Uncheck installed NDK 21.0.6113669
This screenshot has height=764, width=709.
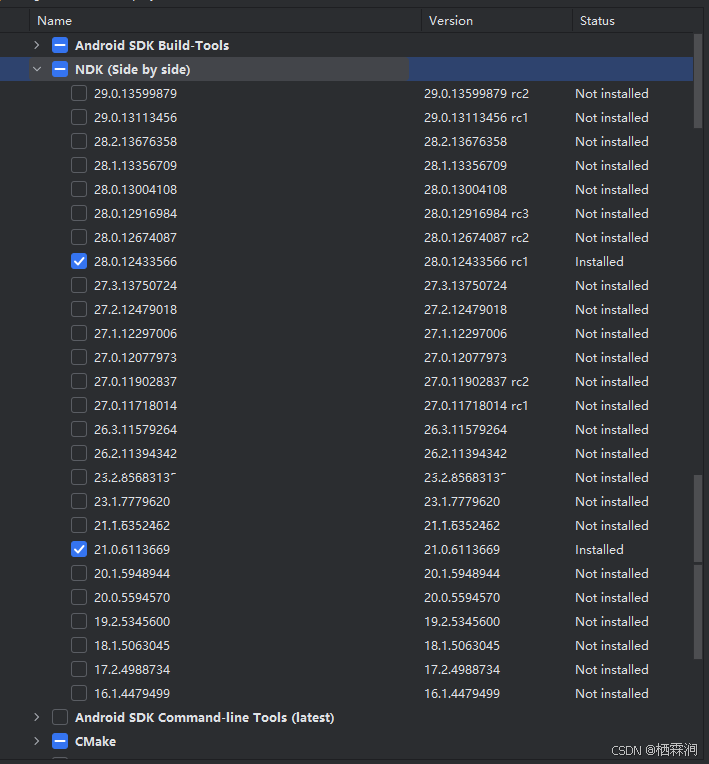click(x=79, y=549)
